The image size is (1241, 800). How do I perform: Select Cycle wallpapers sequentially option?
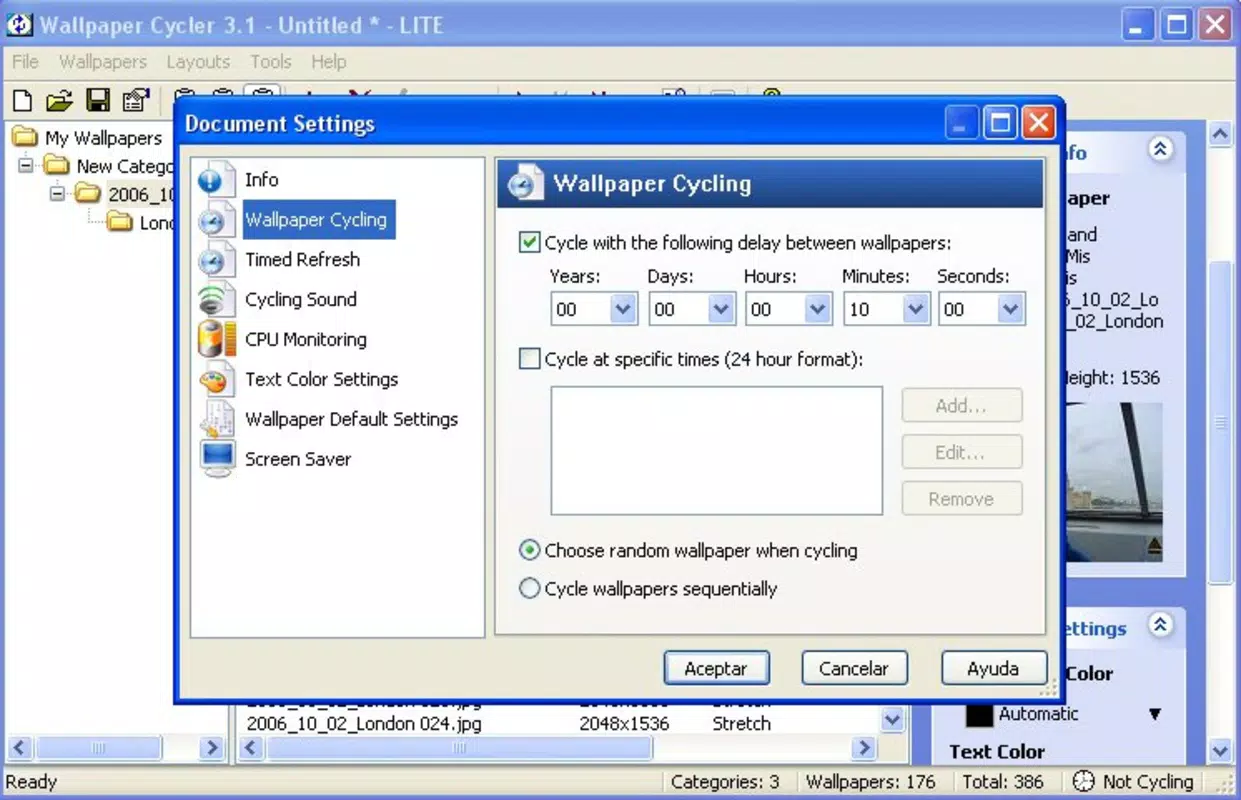pos(530,589)
